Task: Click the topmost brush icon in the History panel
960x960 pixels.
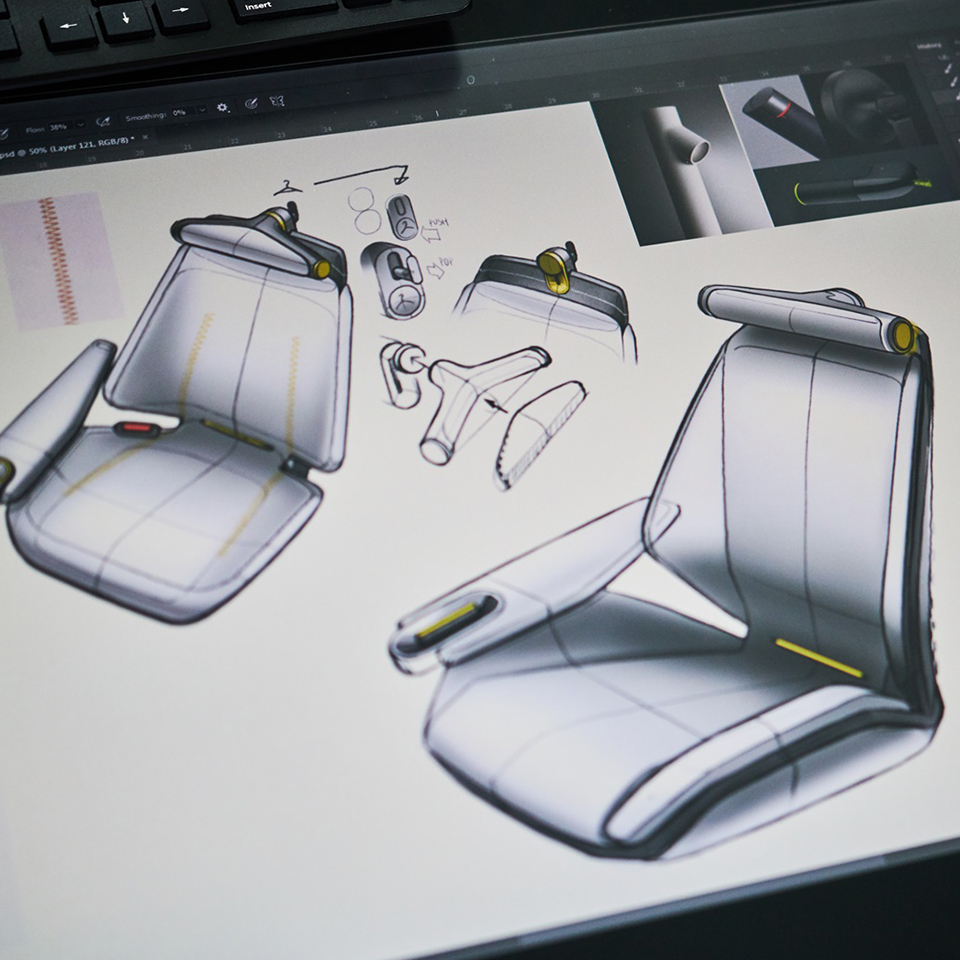Action: click(x=947, y=68)
